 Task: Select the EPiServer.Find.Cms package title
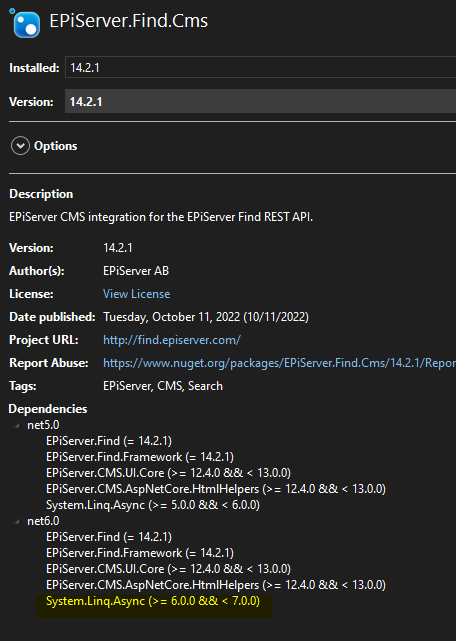click(128, 21)
